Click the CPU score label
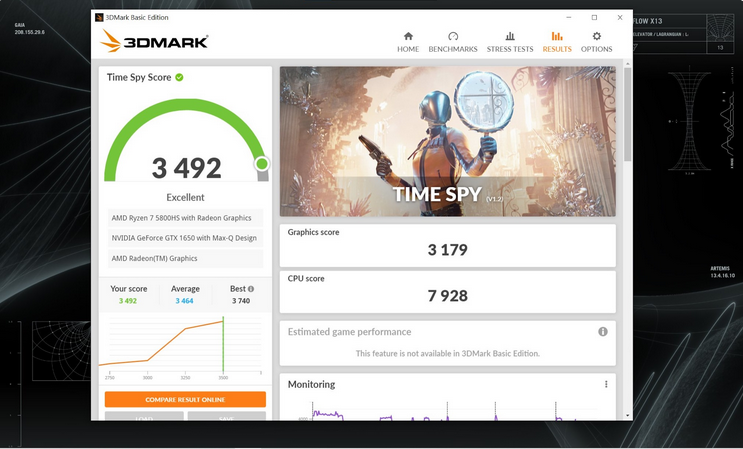This screenshot has height=449, width=743. pyautogui.click(x=306, y=278)
